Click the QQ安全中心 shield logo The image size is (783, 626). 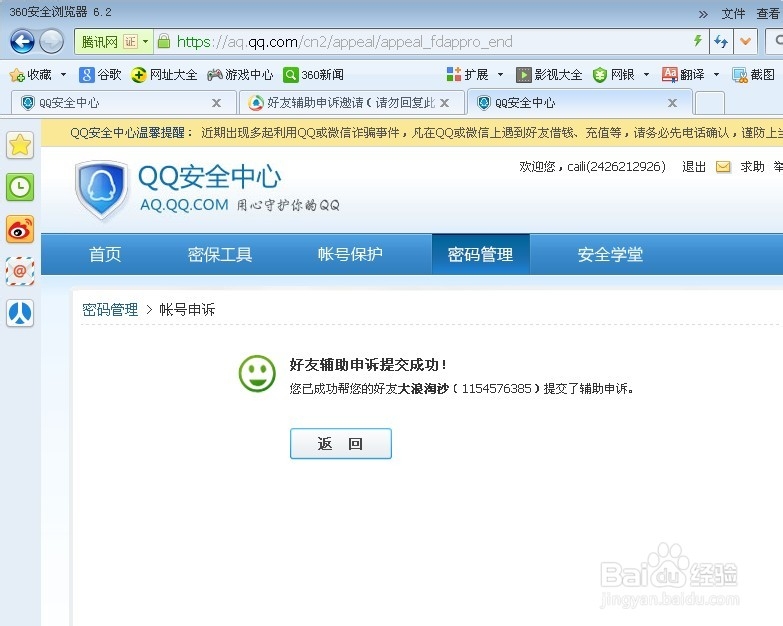coord(101,189)
